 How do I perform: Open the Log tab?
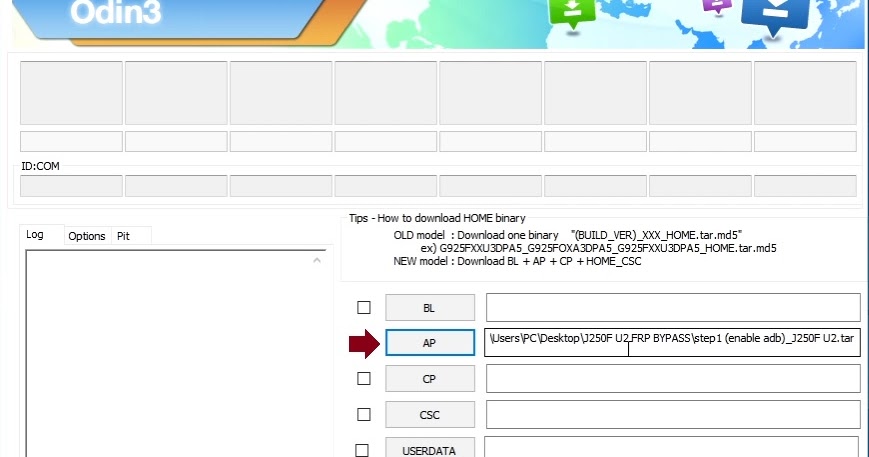tap(35, 234)
